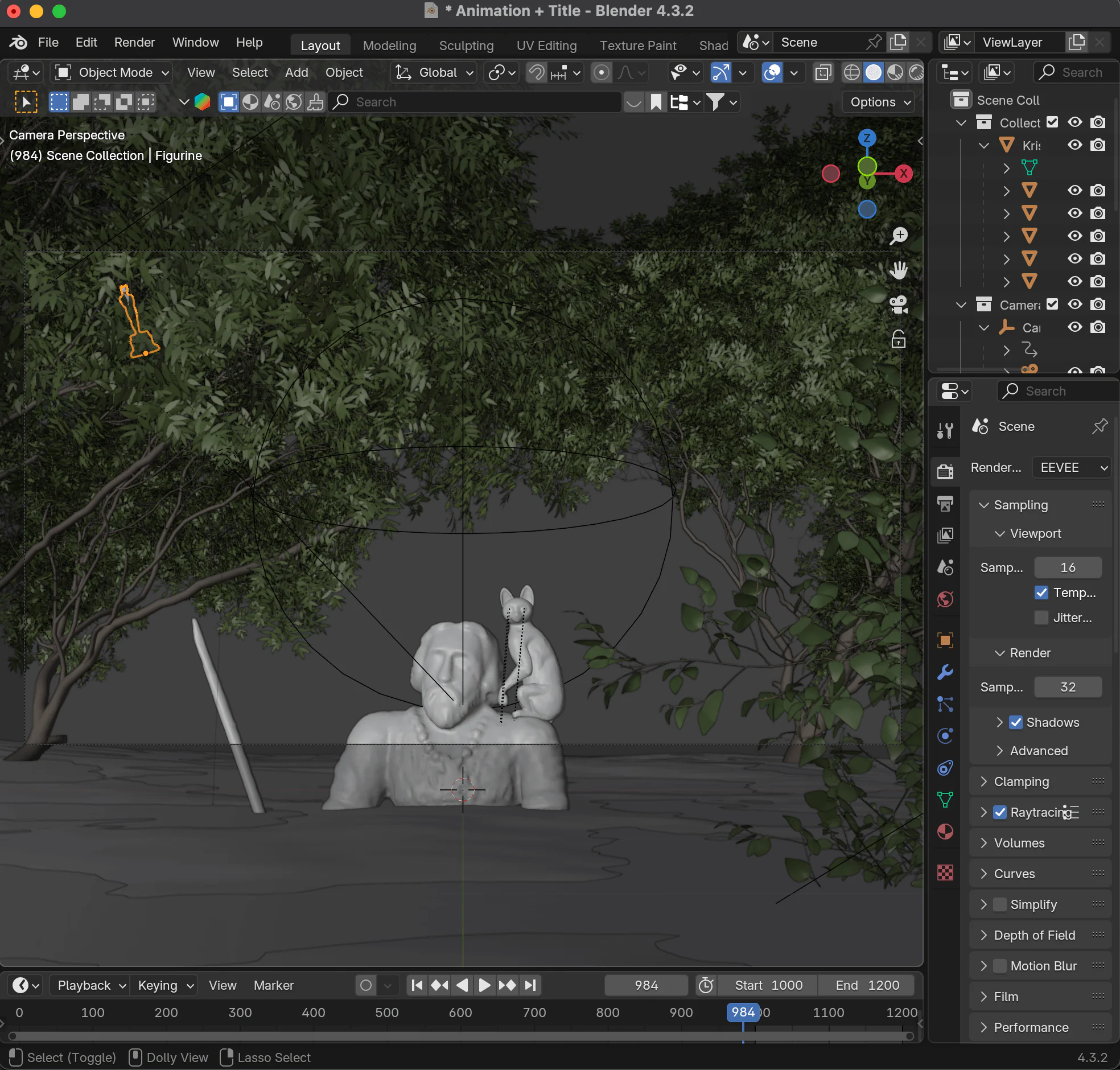Open the Object Mode dropdown
The image size is (1120, 1070).
tap(112, 73)
